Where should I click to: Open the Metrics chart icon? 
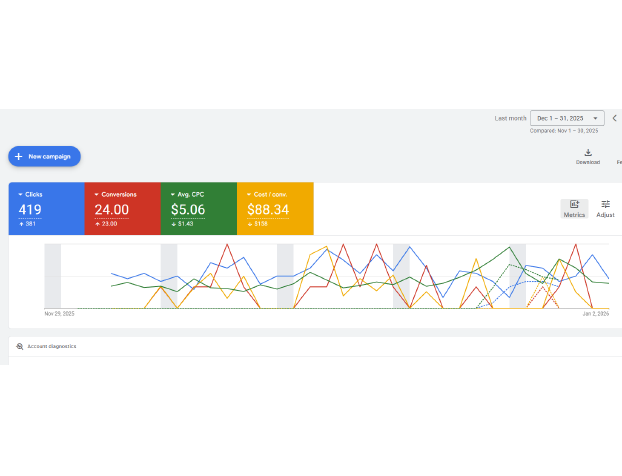tap(574, 204)
